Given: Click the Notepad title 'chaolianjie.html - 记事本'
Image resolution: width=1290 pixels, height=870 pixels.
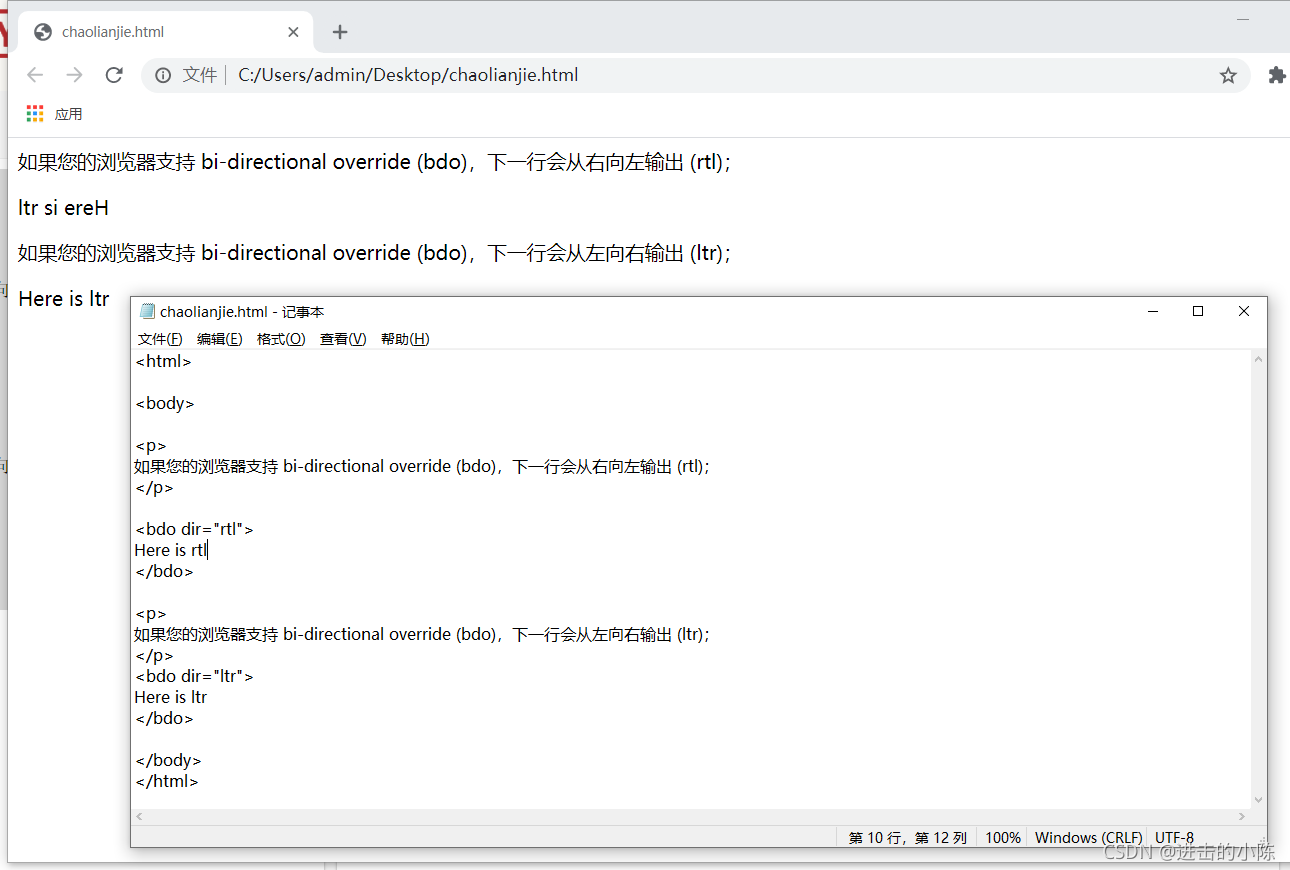Looking at the screenshot, I should 242,312.
